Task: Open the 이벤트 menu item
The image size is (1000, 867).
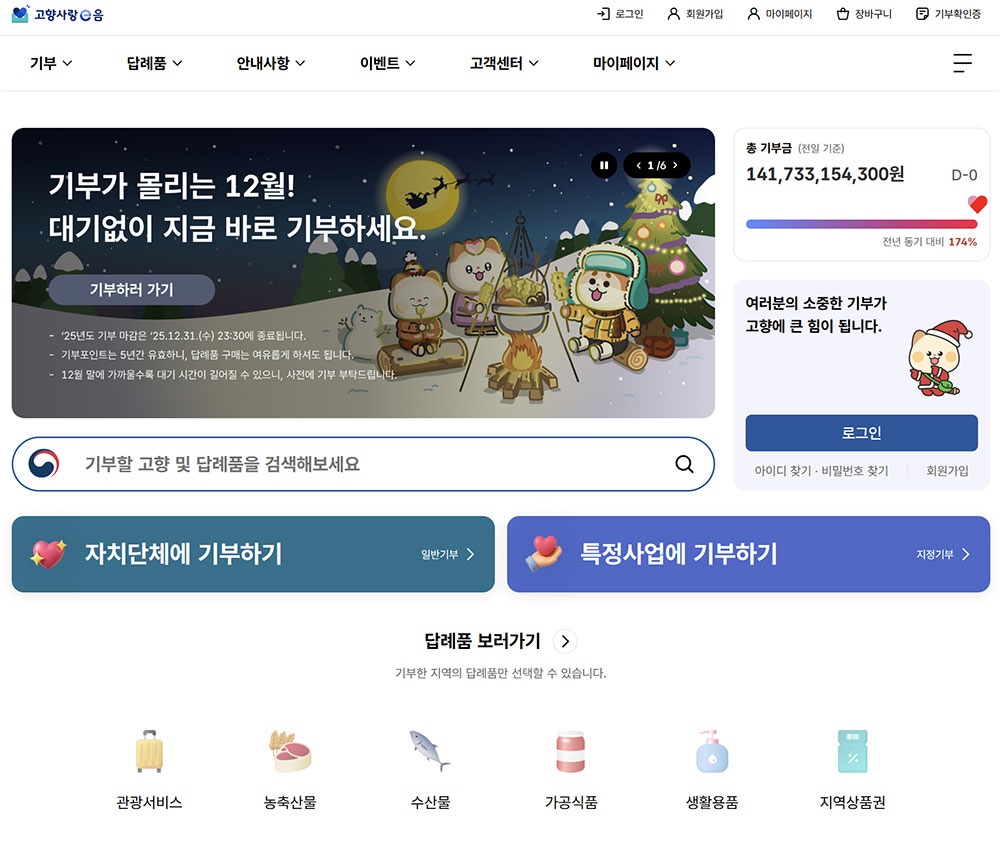Action: (x=388, y=63)
